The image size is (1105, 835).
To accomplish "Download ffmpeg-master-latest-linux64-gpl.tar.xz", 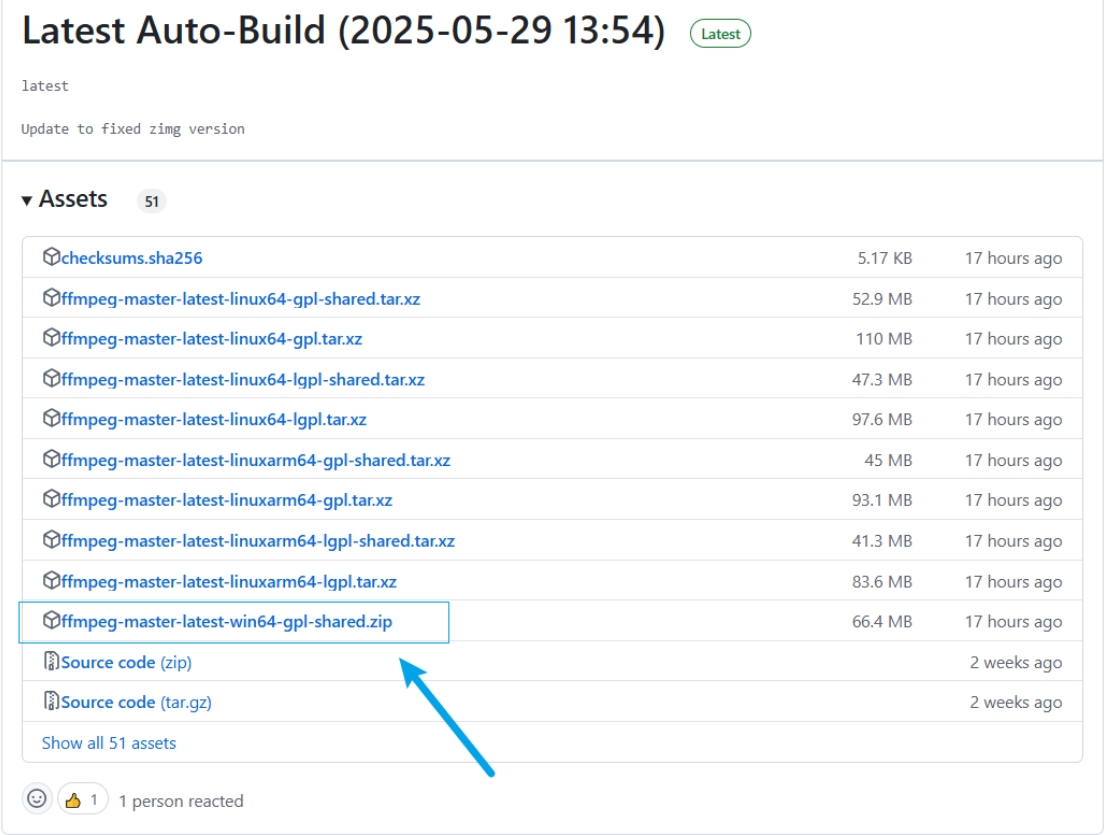I will pyautogui.click(x=211, y=339).
